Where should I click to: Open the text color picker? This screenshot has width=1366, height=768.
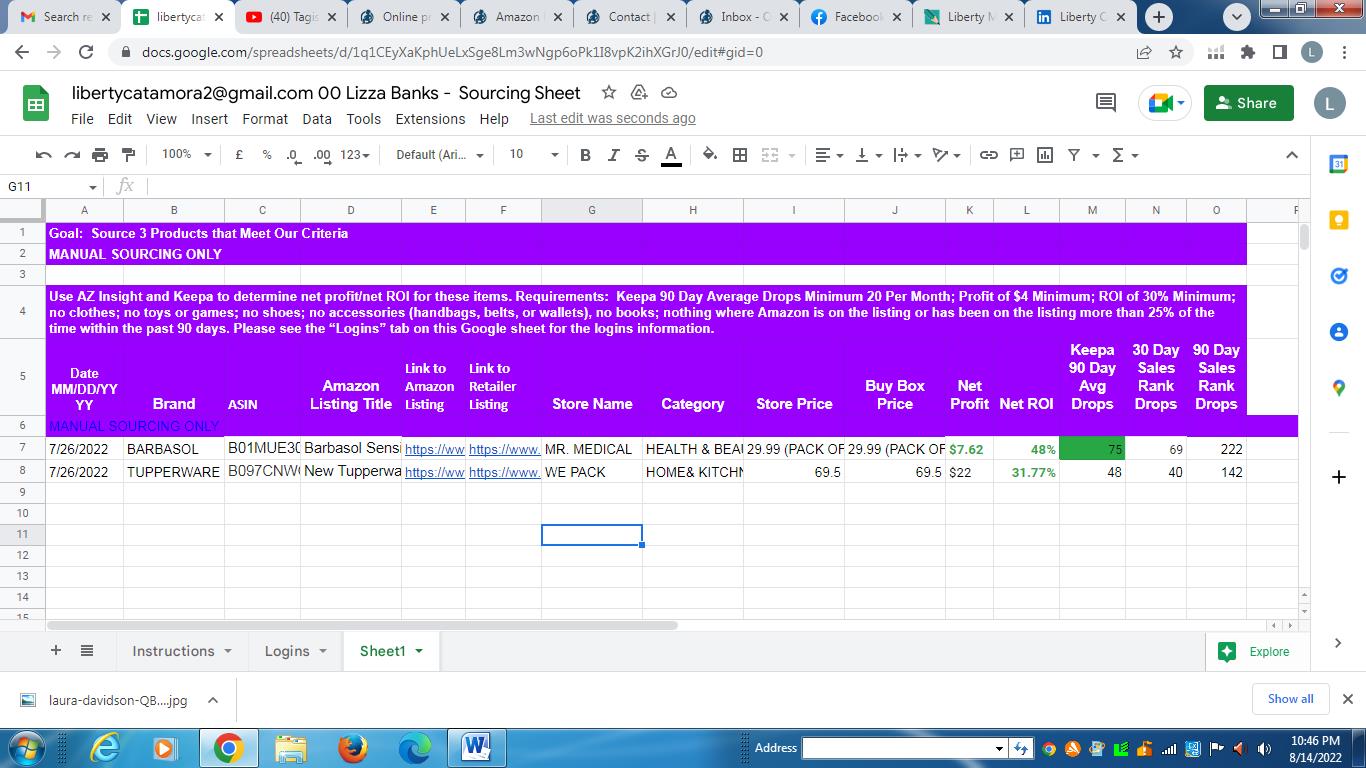(x=671, y=155)
